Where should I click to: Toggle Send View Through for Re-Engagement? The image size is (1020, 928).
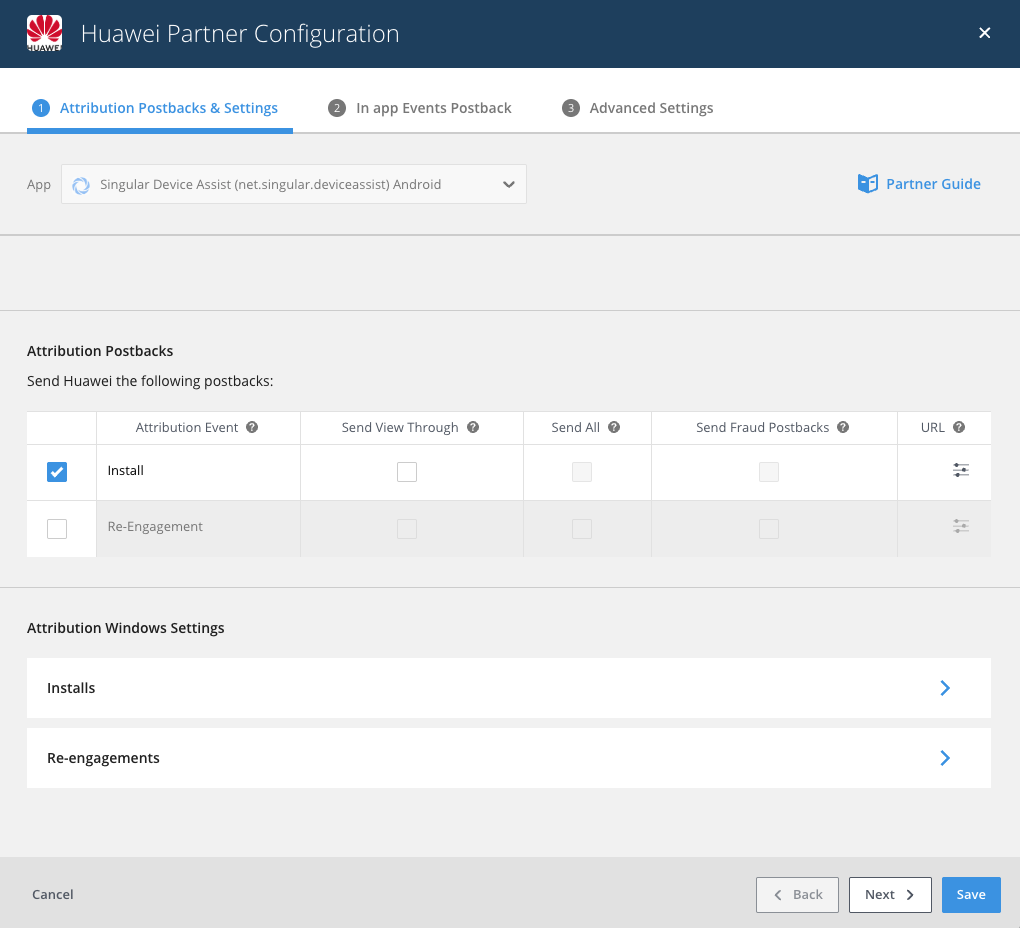point(407,529)
